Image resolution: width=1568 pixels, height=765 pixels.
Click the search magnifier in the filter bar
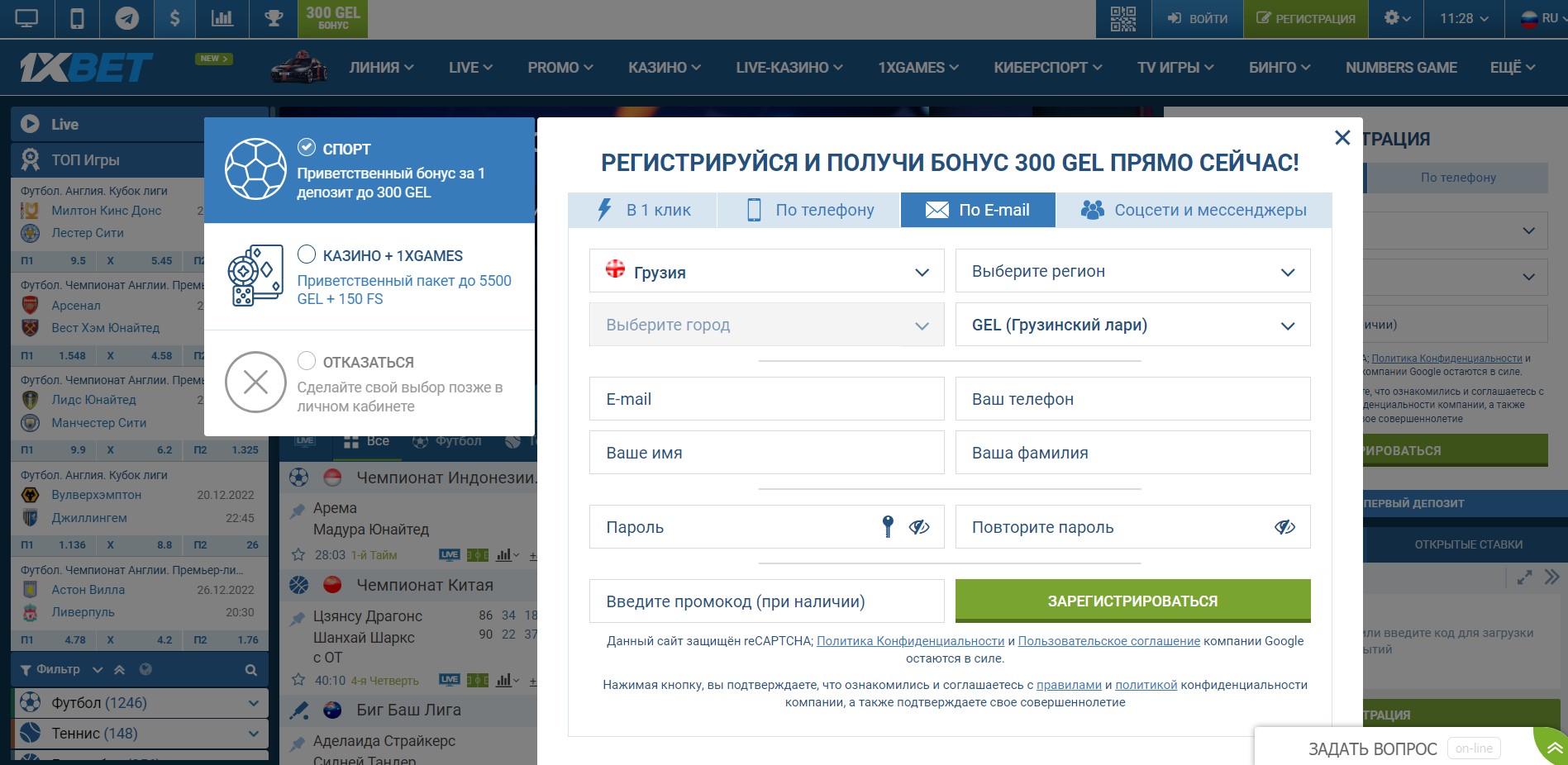[x=251, y=670]
